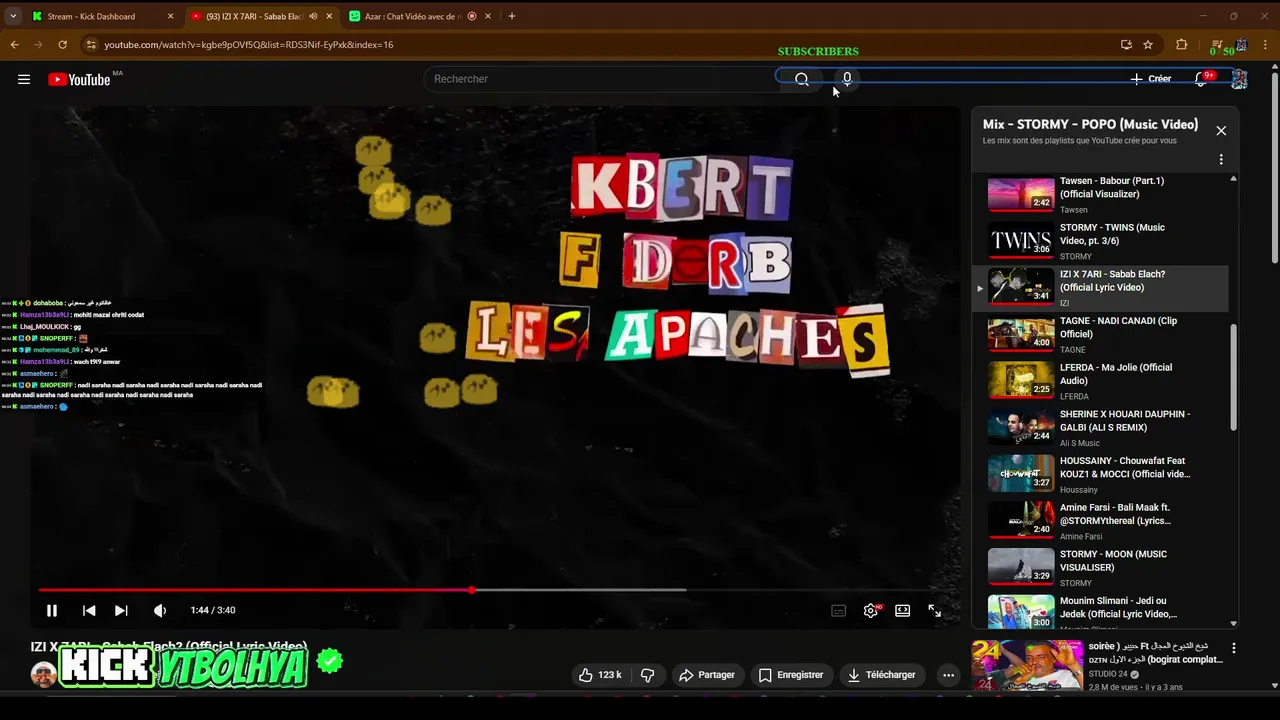Click the URL address bar

pos(600,45)
